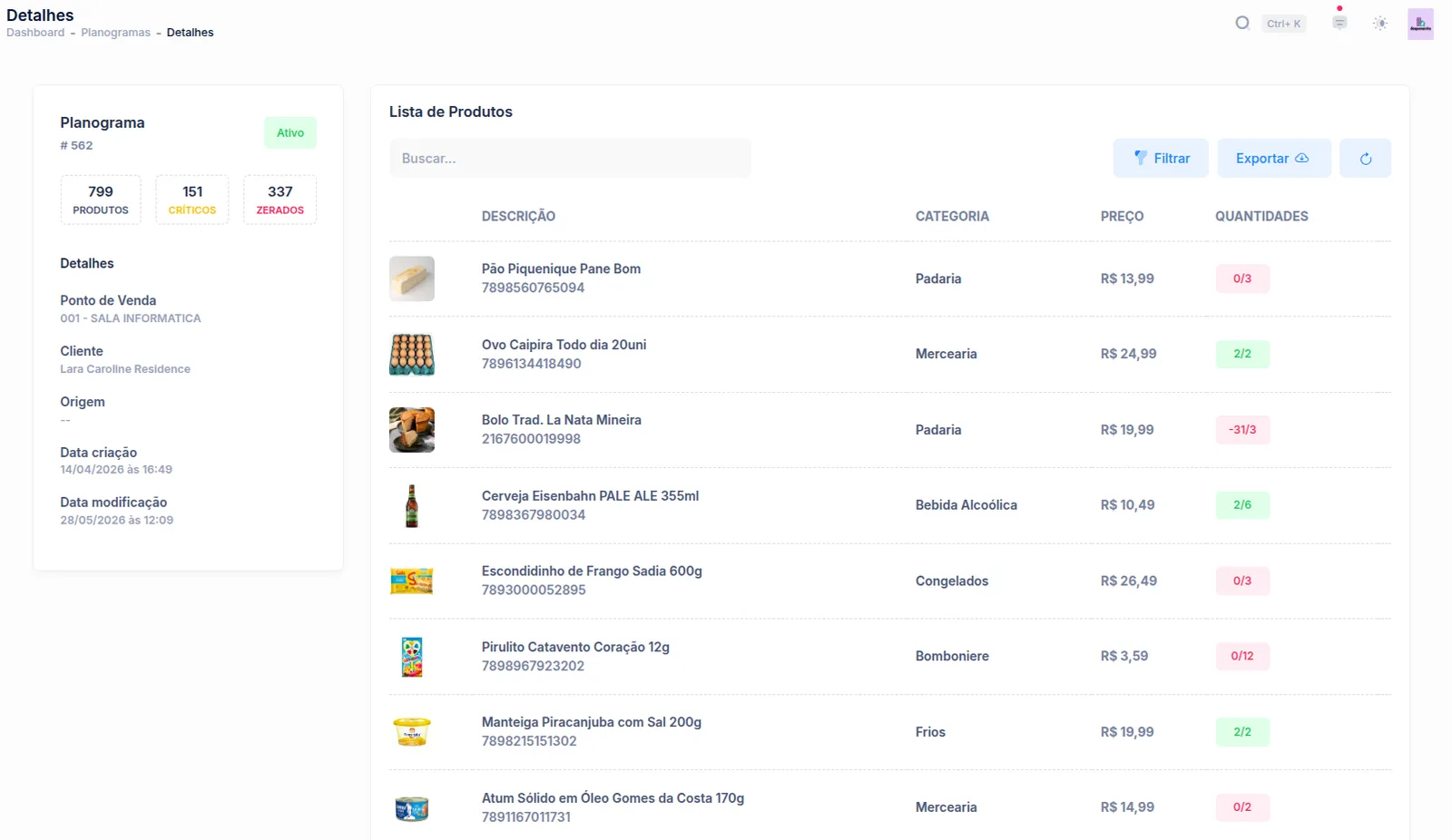Sort by DESCRIÇÃO column header
This screenshot has height=840, width=1452.
point(518,217)
